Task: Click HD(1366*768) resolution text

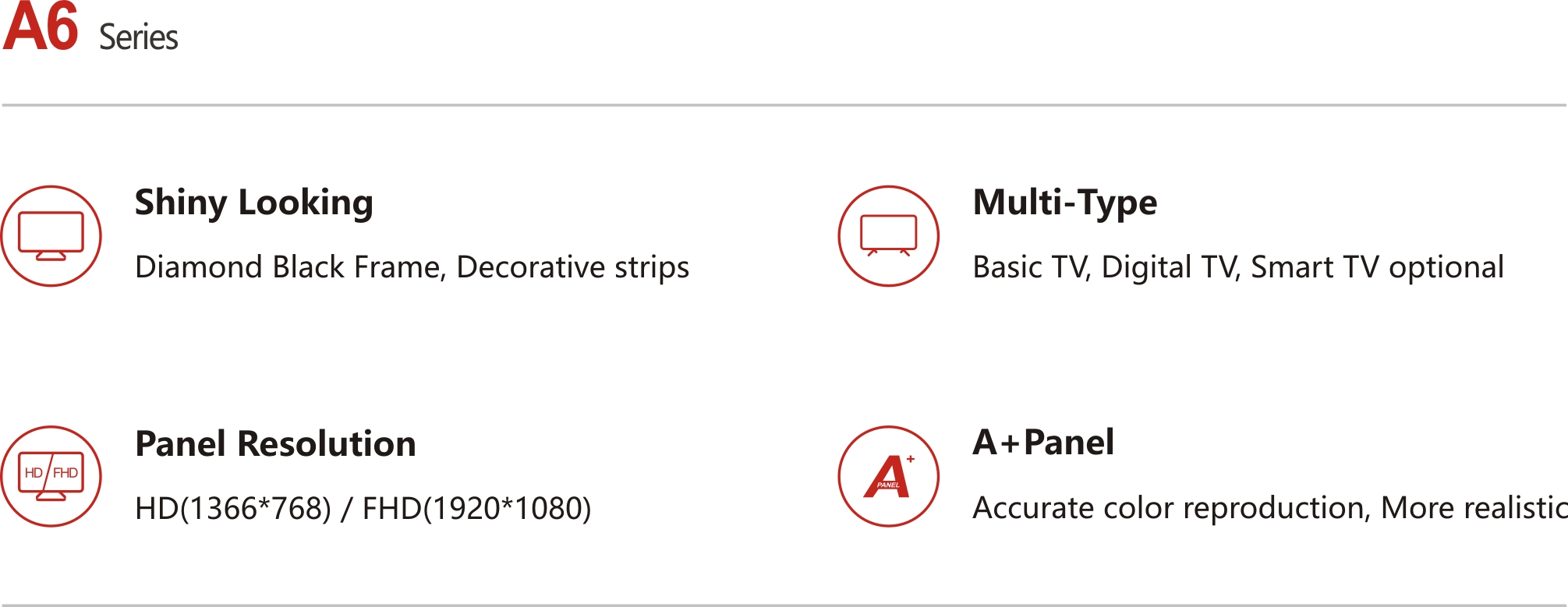Action: click(233, 509)
